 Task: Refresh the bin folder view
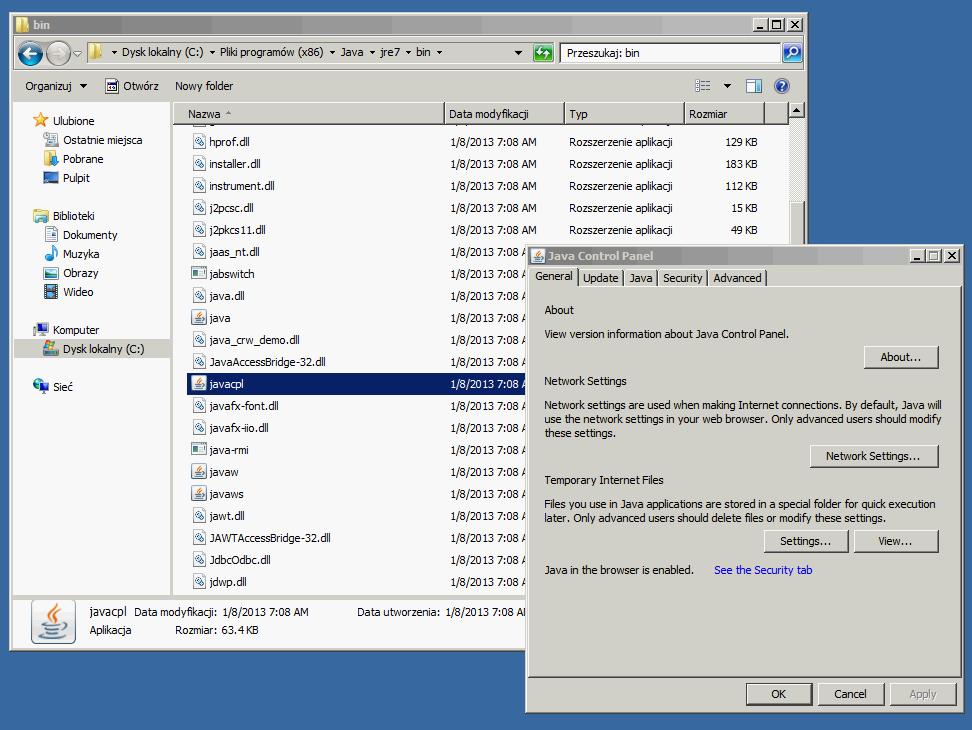tap(543, 53)
